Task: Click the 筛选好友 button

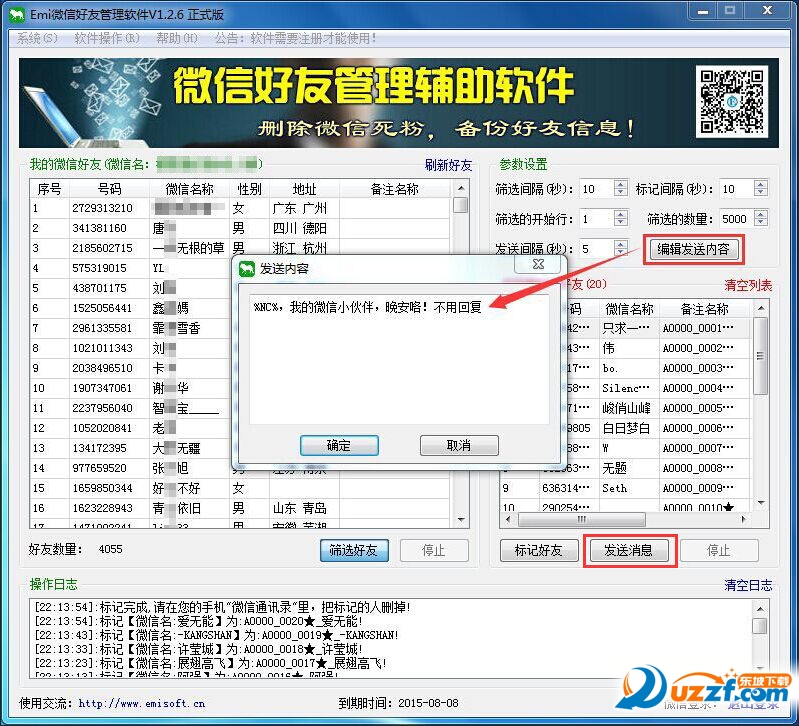Action: click(x=354, y=550)
